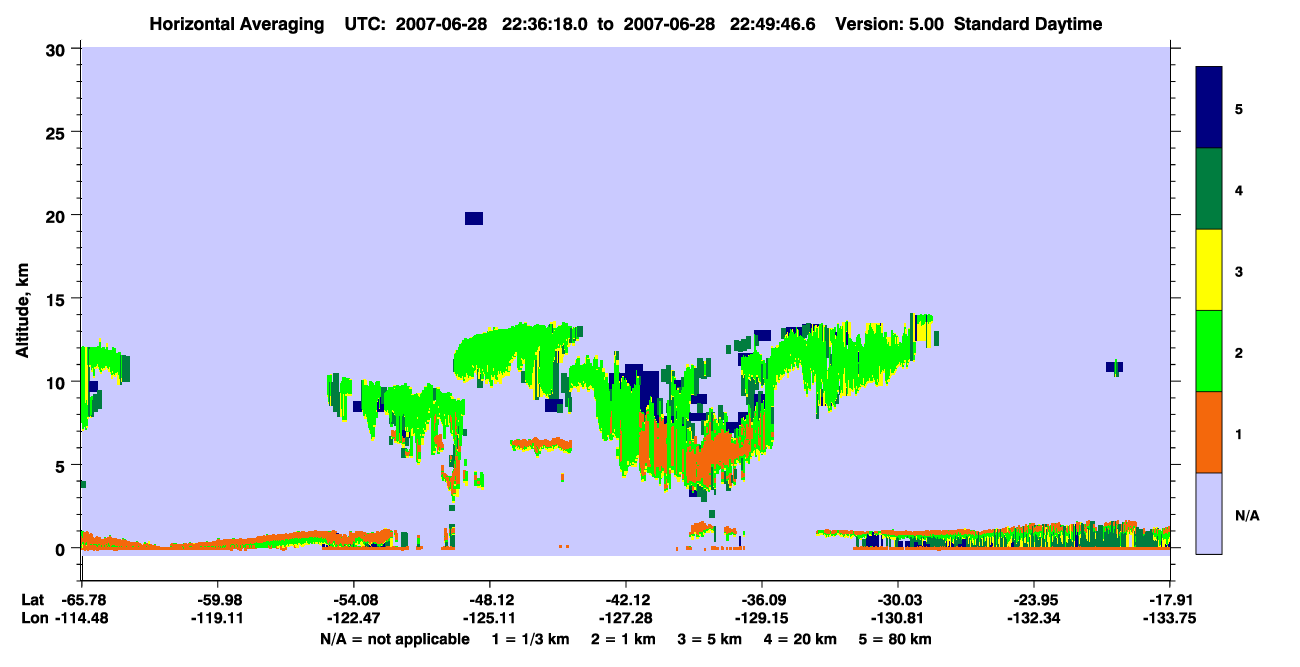Viewport: 1300px width, 667px height.
Task: Click the colorbar label 'N/A'
Action: pyautogui.click(x=1246, y=515)
